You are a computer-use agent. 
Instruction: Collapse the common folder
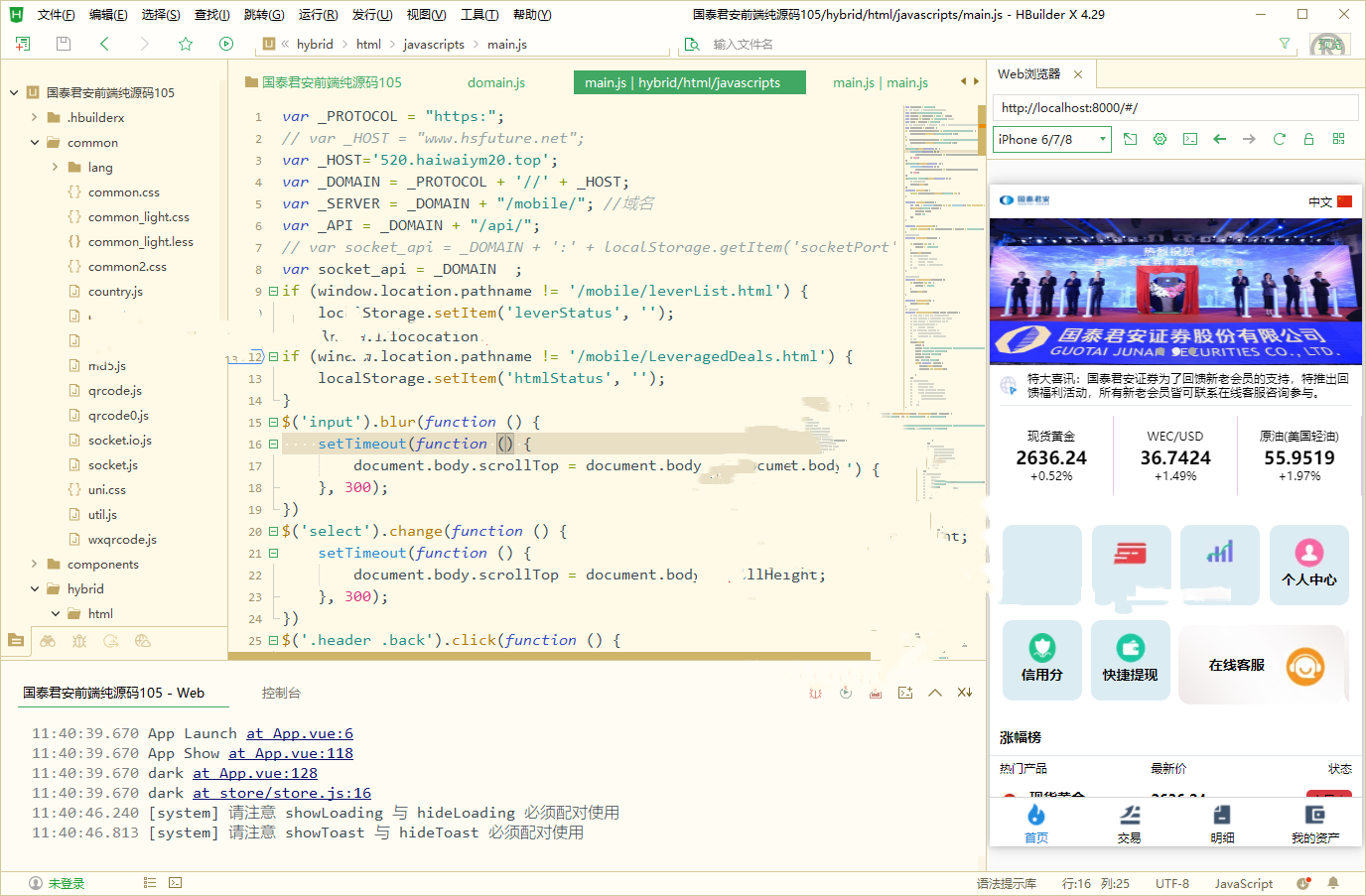pos(35,142)
